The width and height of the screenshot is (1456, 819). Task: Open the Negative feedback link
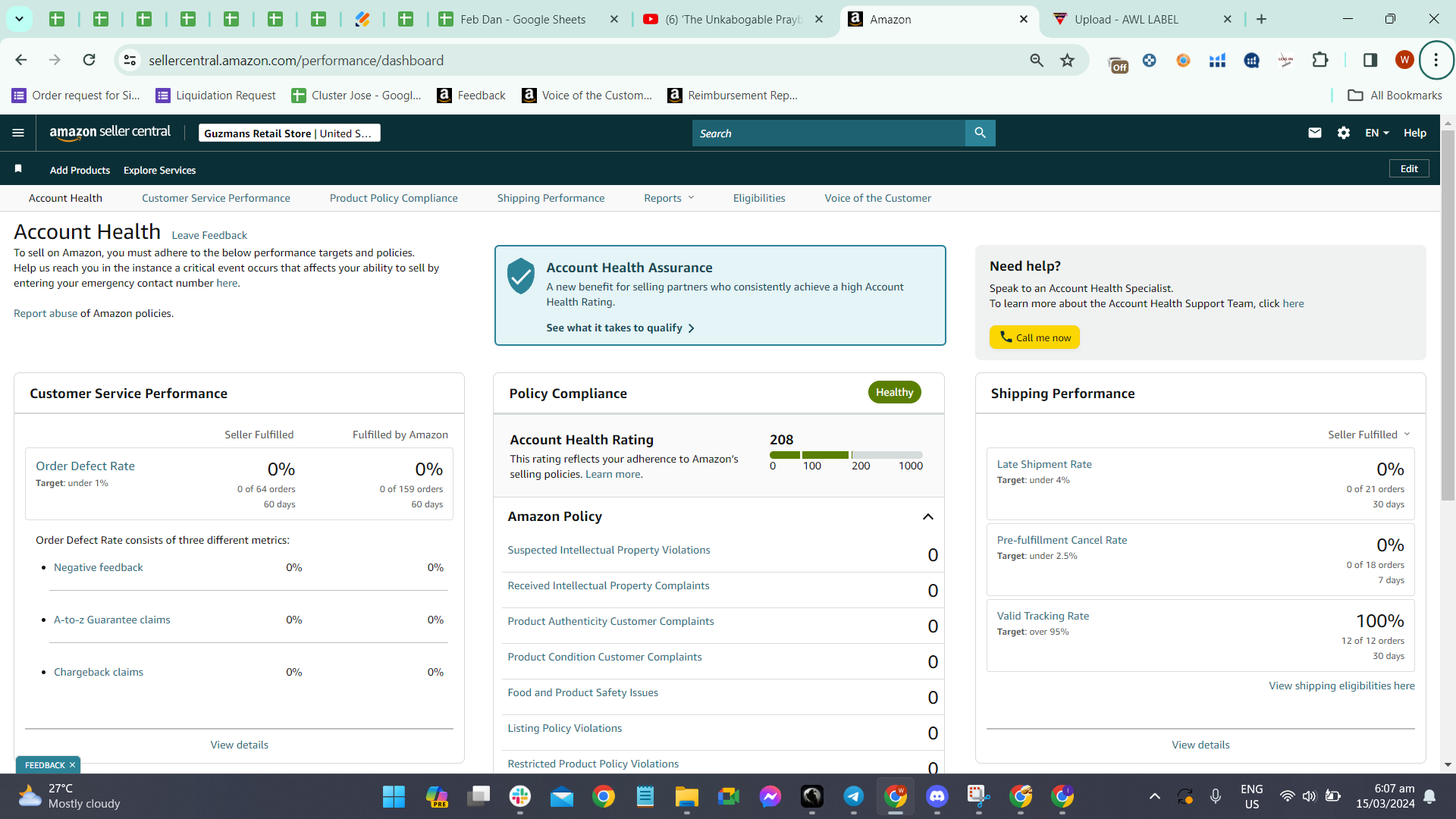[99, 567]
